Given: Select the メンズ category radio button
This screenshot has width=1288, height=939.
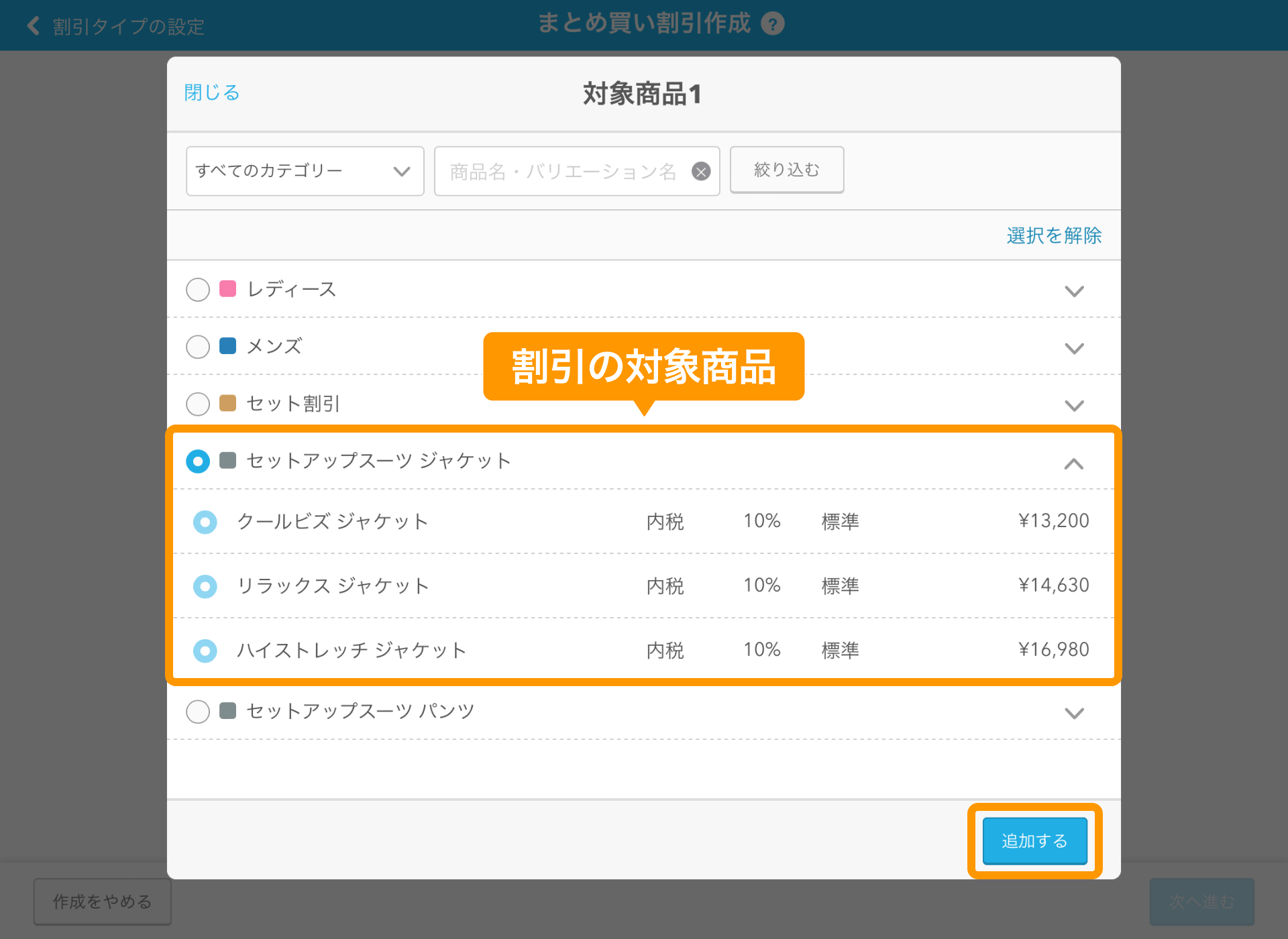Looking at the screenshot, I should pyautogui.click(x=198, y=347).
